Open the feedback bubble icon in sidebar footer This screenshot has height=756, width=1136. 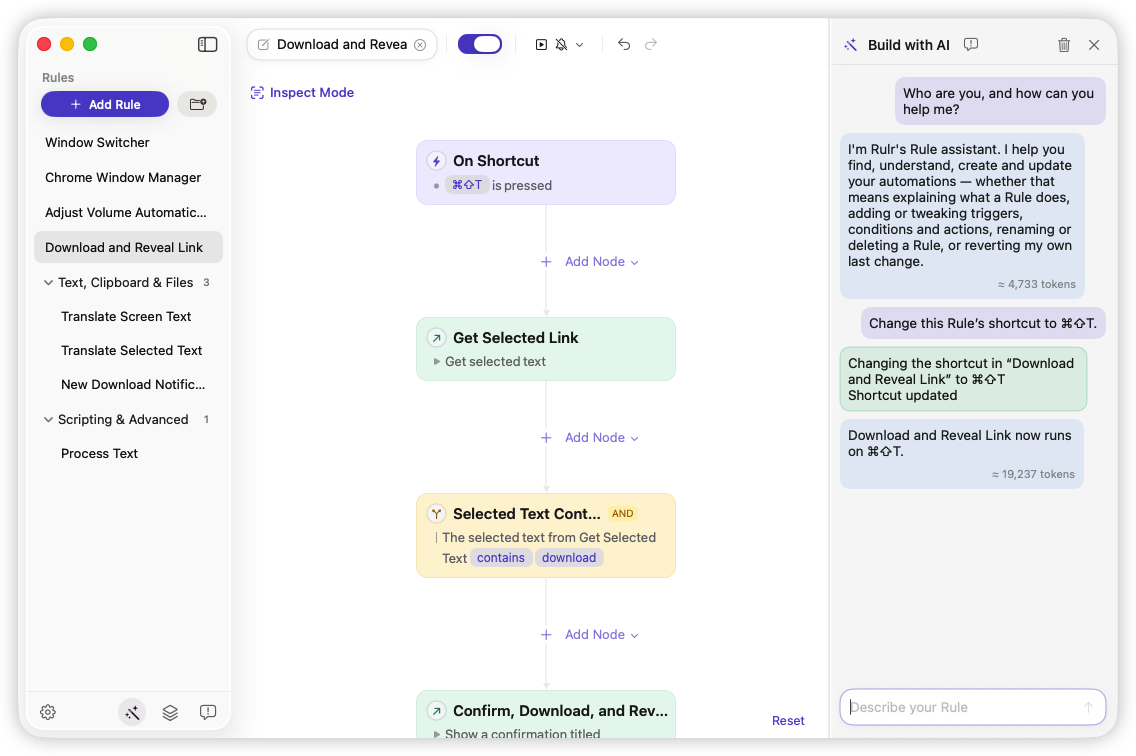207,713
